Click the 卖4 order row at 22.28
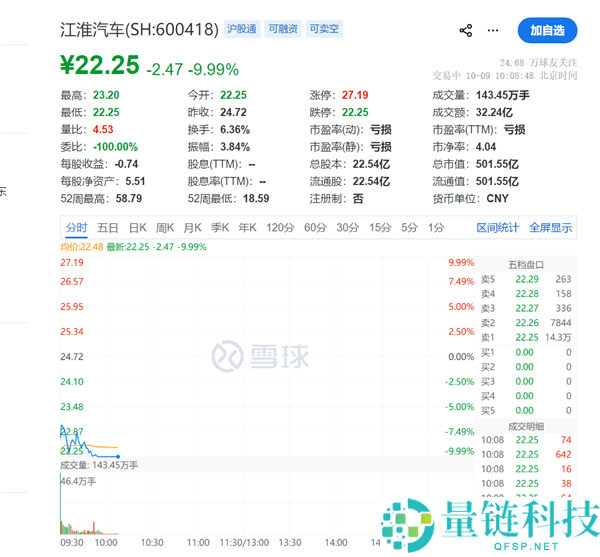The height and width of the screenshot is (557, 600). tap(526, 294)
